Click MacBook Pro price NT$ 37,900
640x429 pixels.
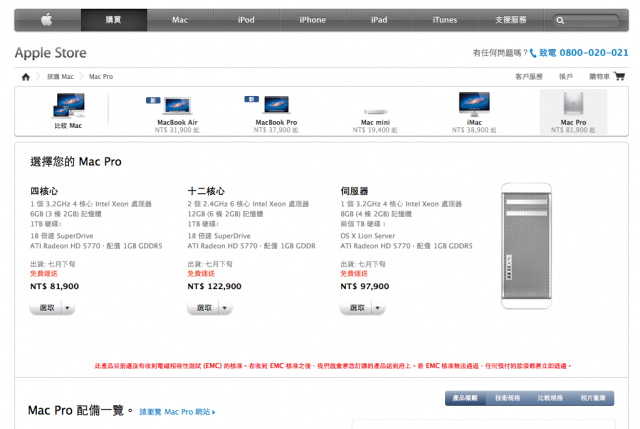tap(276, 130)
